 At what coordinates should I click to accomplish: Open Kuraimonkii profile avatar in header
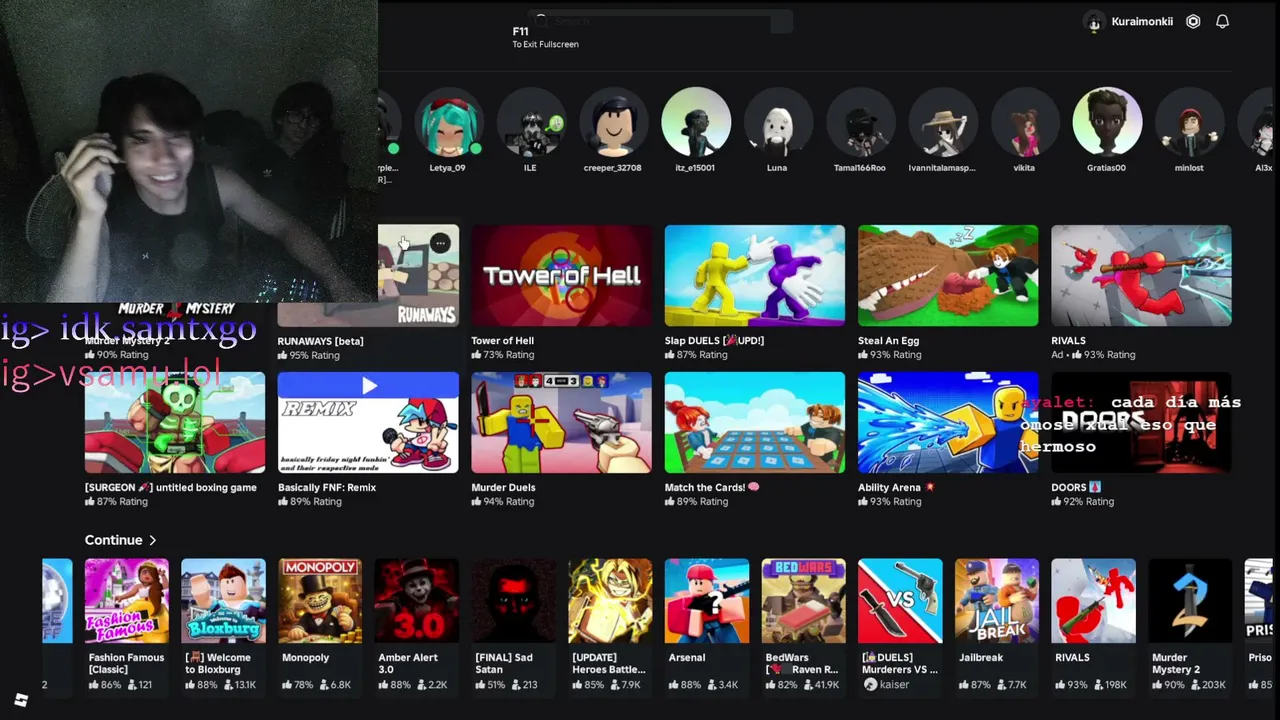pyautogui.click(x=1094, y=22)
